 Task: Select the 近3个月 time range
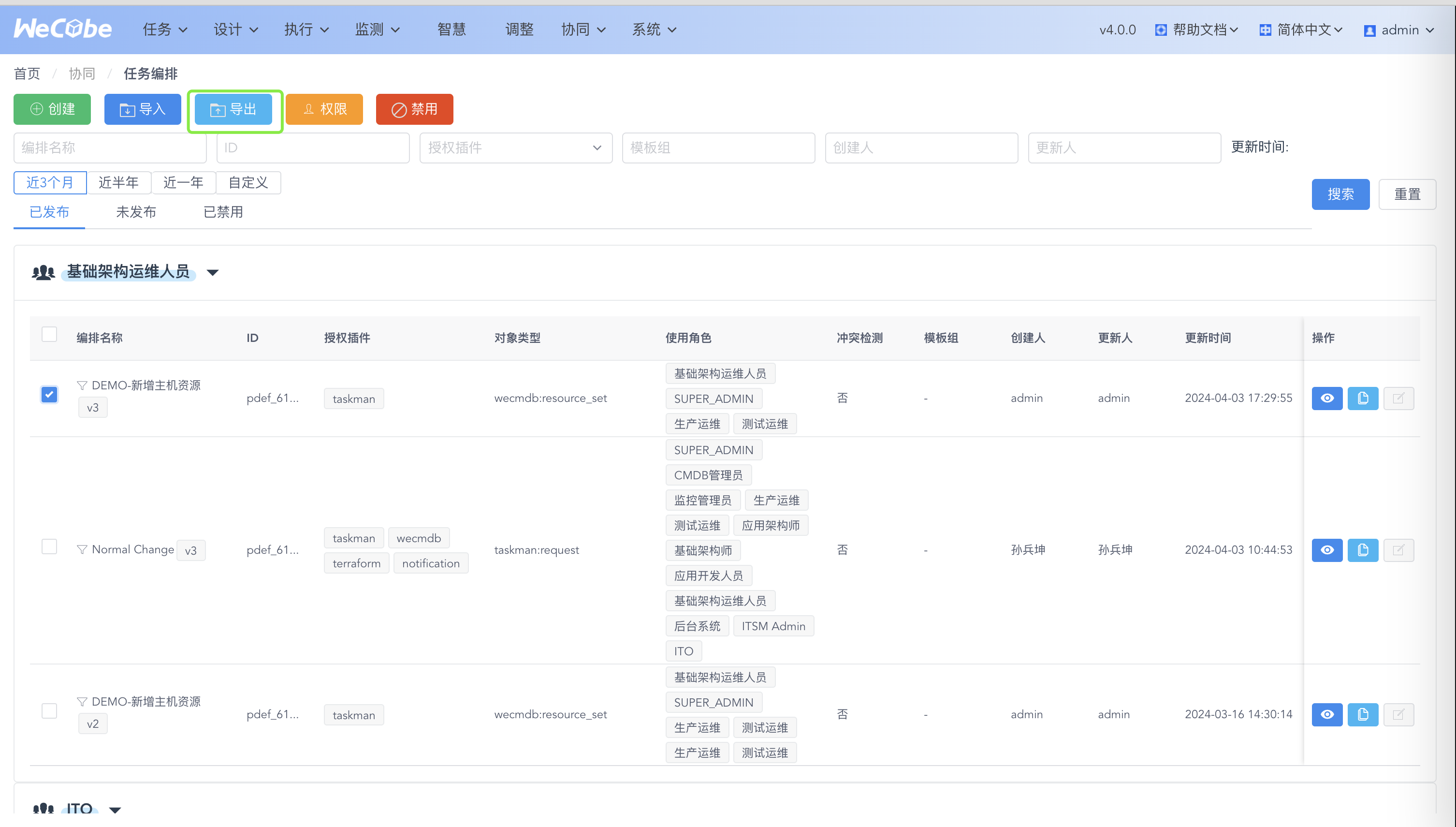(x=50, y=182)
